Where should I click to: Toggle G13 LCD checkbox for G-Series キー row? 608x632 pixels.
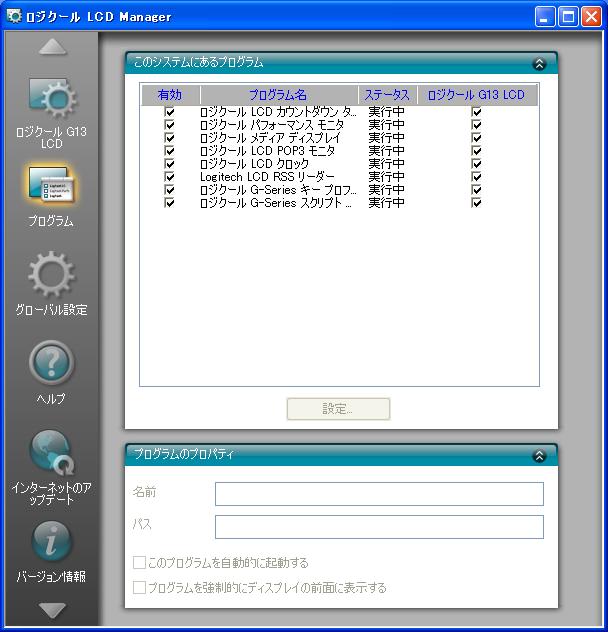tap(476, 189)
